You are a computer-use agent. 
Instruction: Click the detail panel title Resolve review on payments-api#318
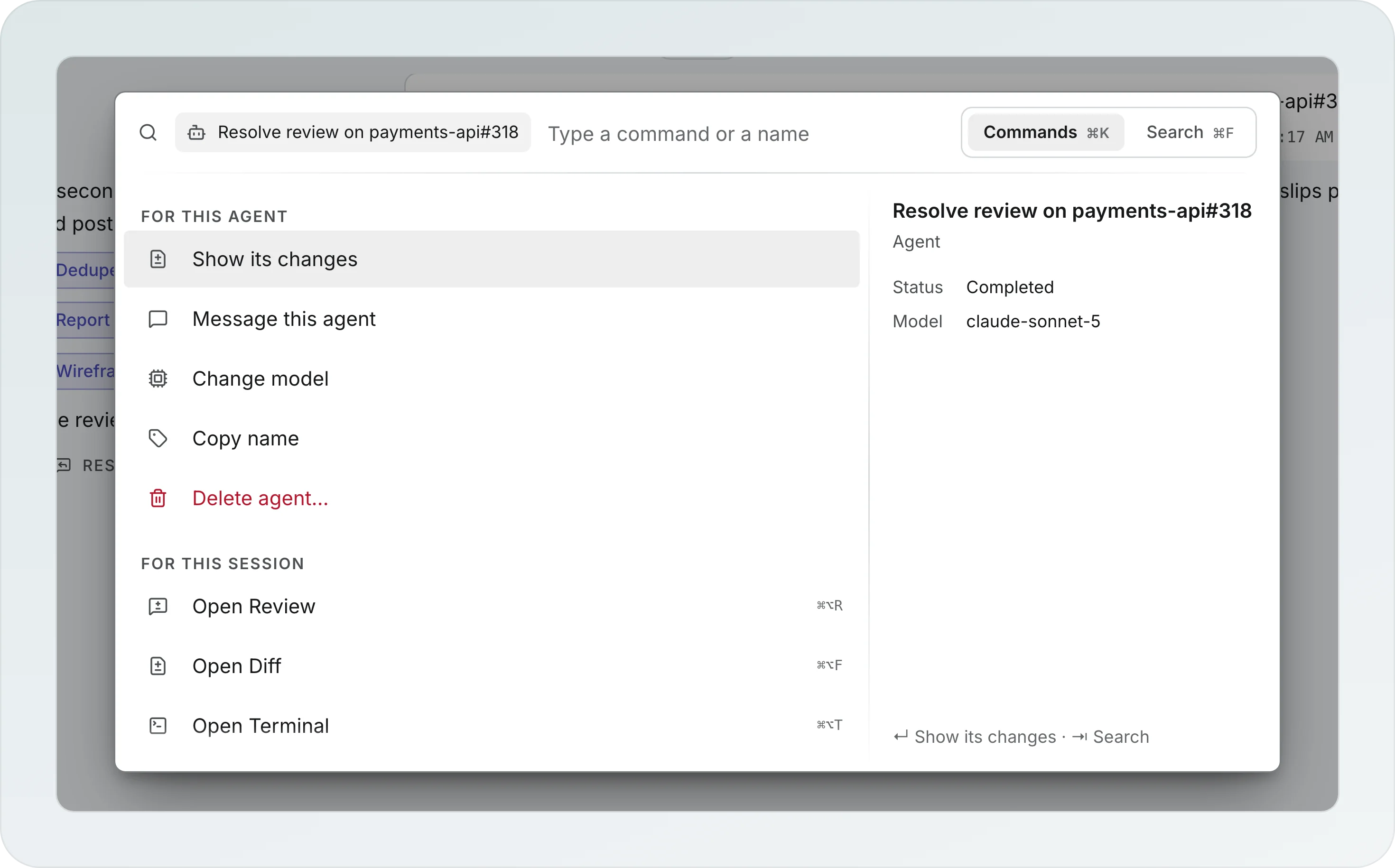[x=1072, y=211]
